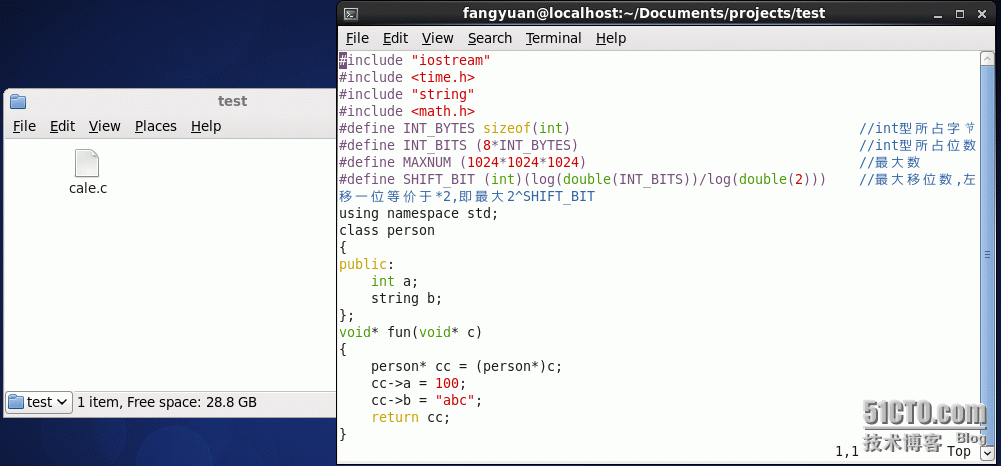Viewport: 1001px width, 466px height.
Task: Open Edit menu in test folder window
Action: 63,126
